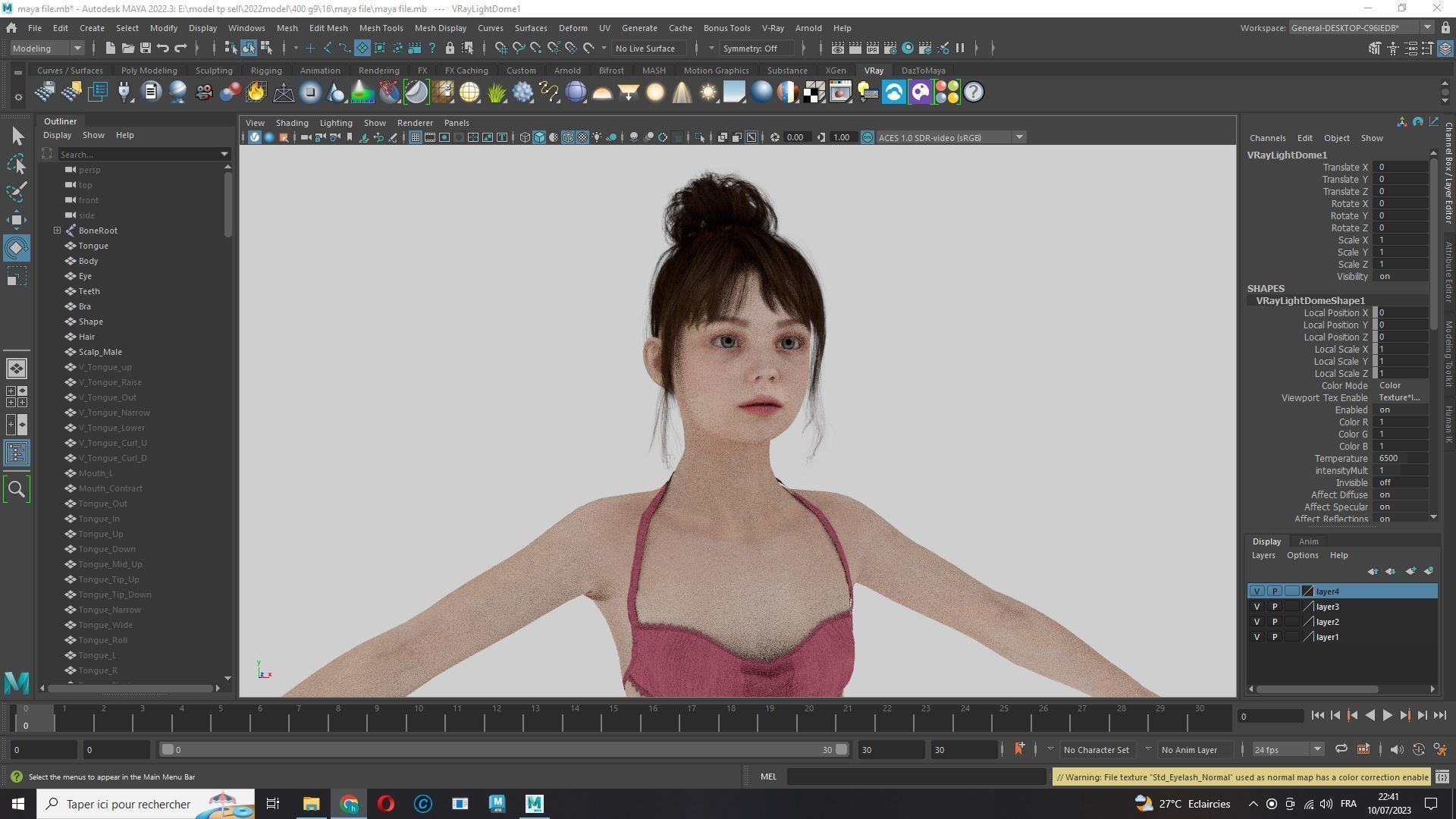Open Outliner Display menu
Image resolution: width=1456 pixels, height=819 pixels.
[57, 135]
